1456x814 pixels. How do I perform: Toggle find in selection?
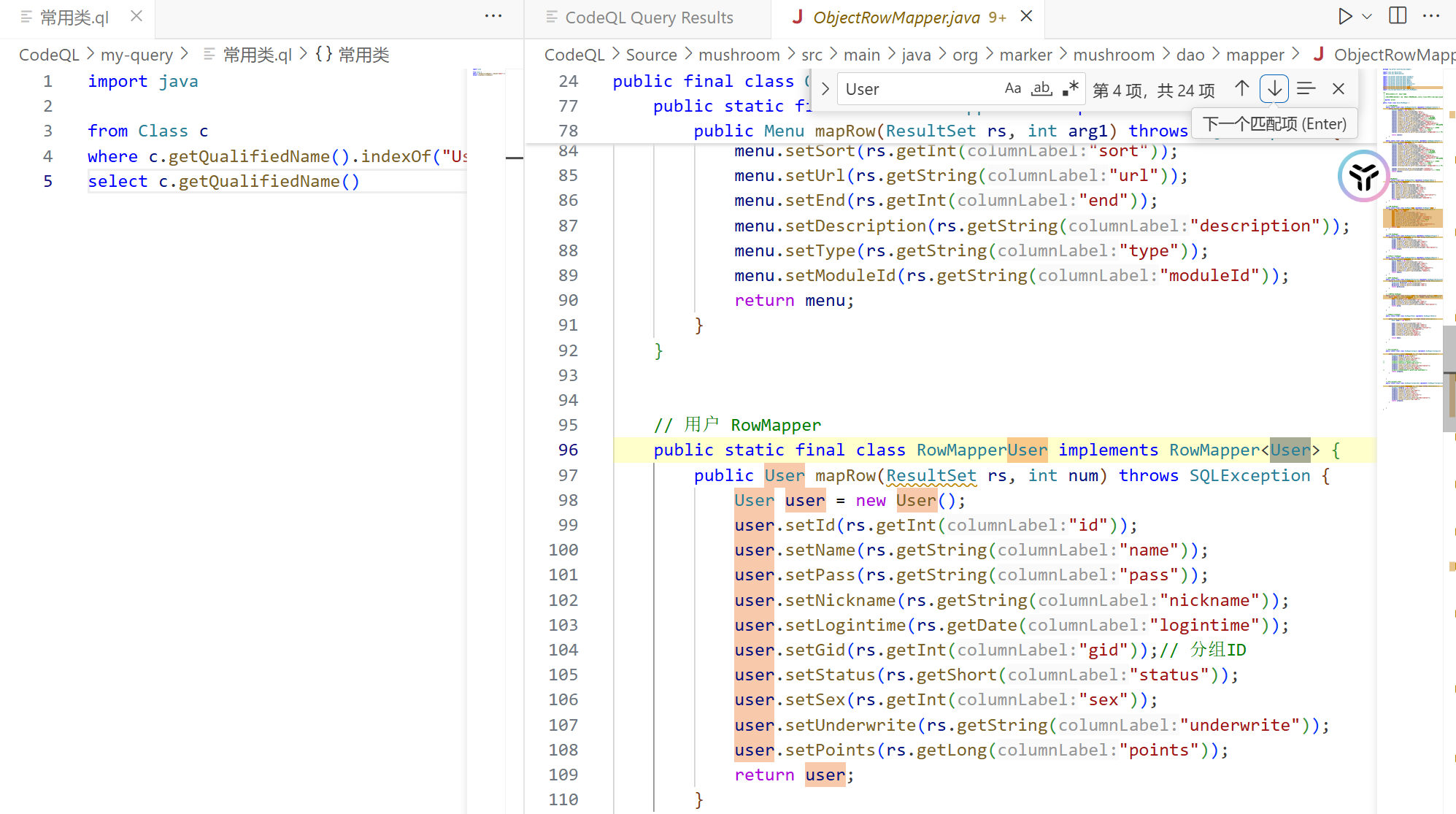[x=1306, y=89]
